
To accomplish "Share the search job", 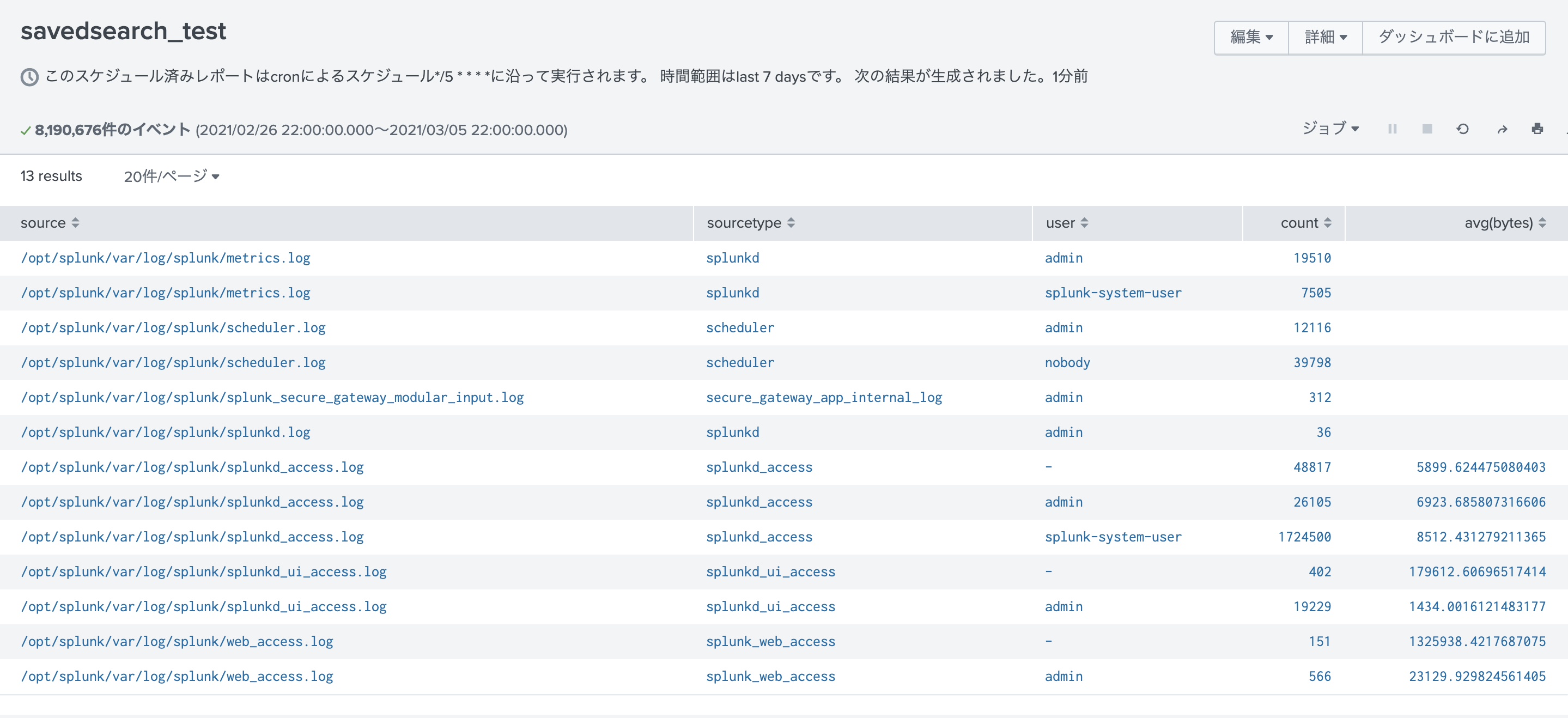I will click(1502, 129).
